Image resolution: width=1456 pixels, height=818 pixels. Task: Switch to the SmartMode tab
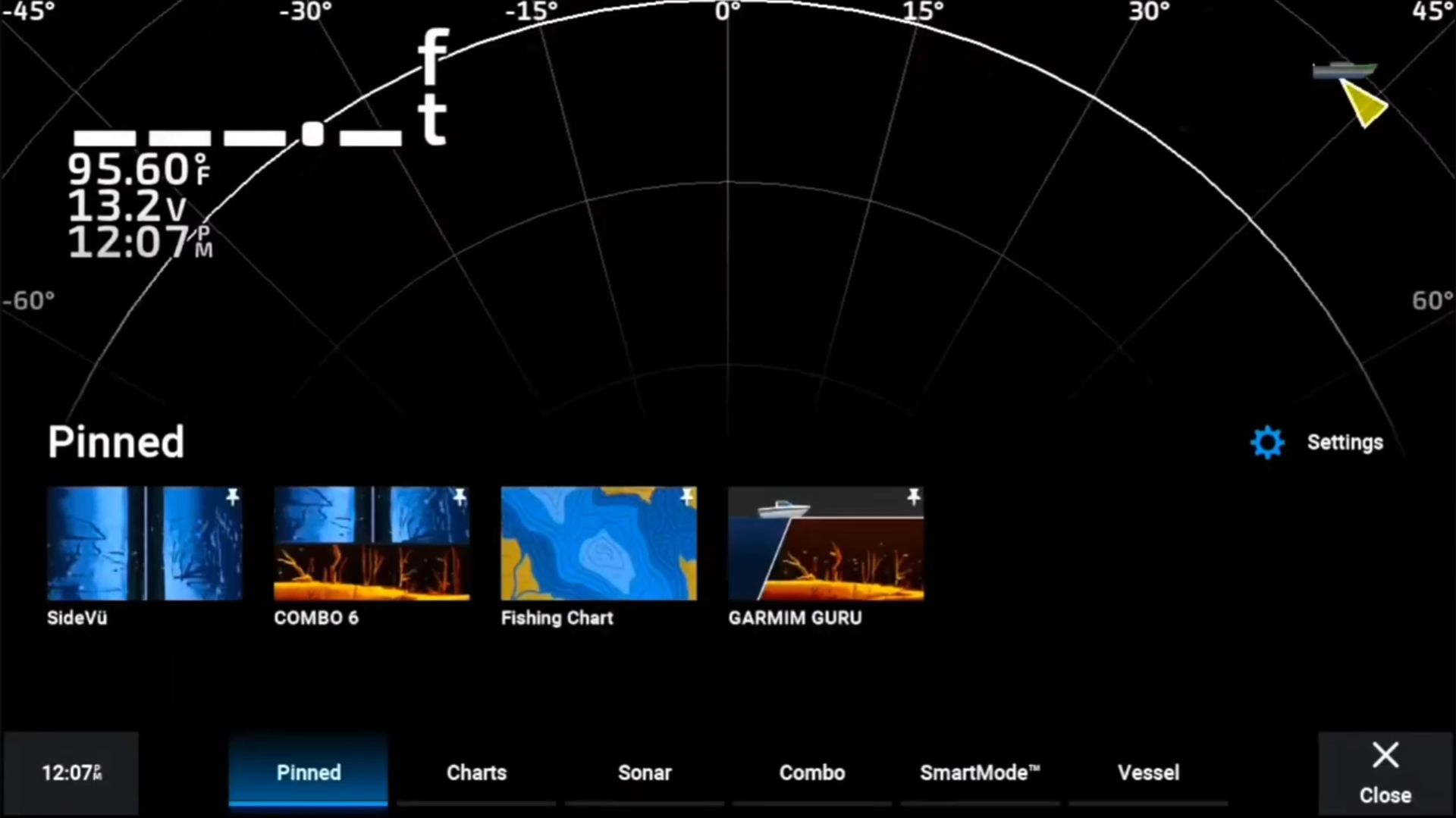point(980,772)
